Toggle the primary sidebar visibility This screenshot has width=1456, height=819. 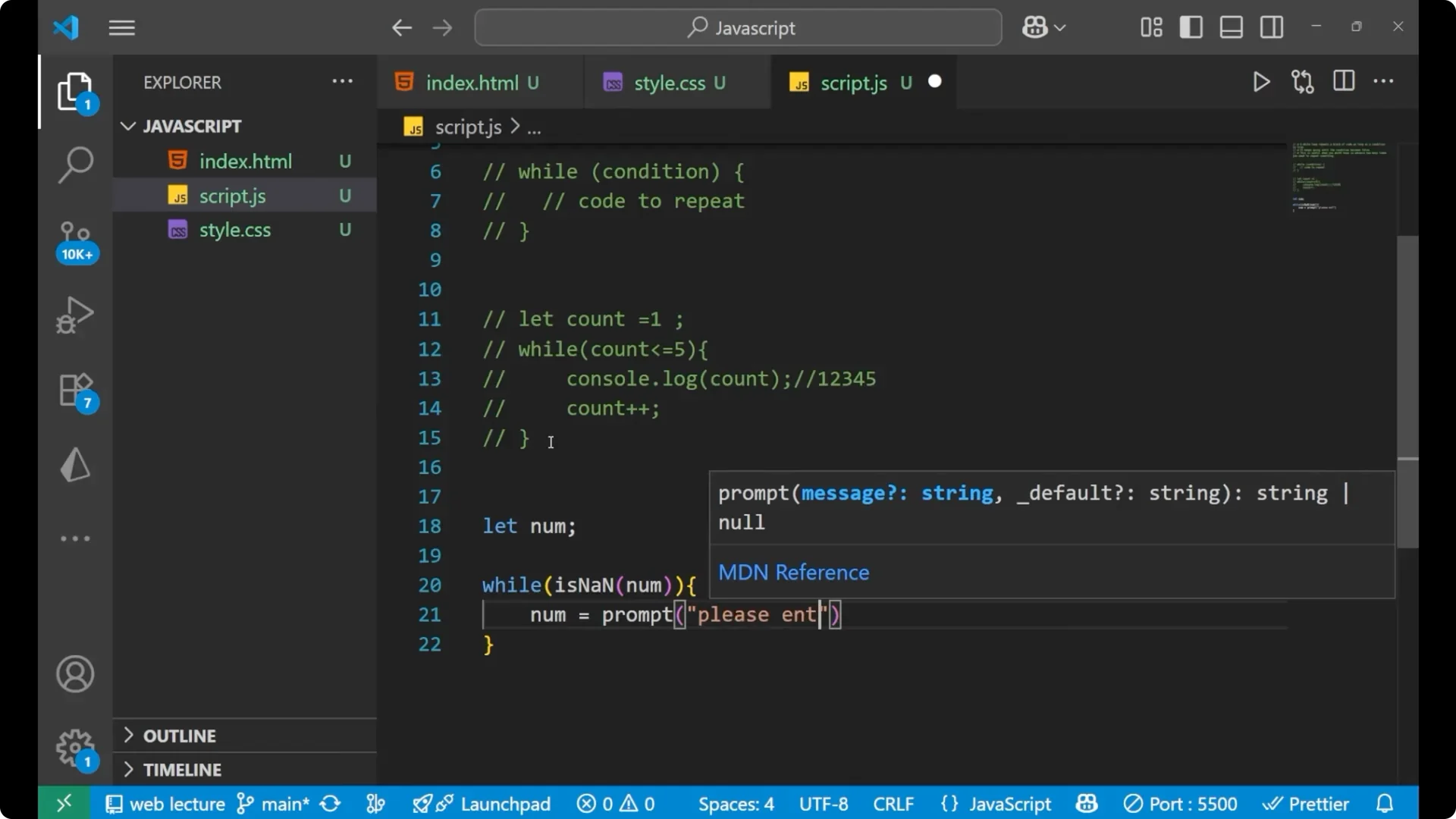pyautogui.click(x=1191, y=27)
